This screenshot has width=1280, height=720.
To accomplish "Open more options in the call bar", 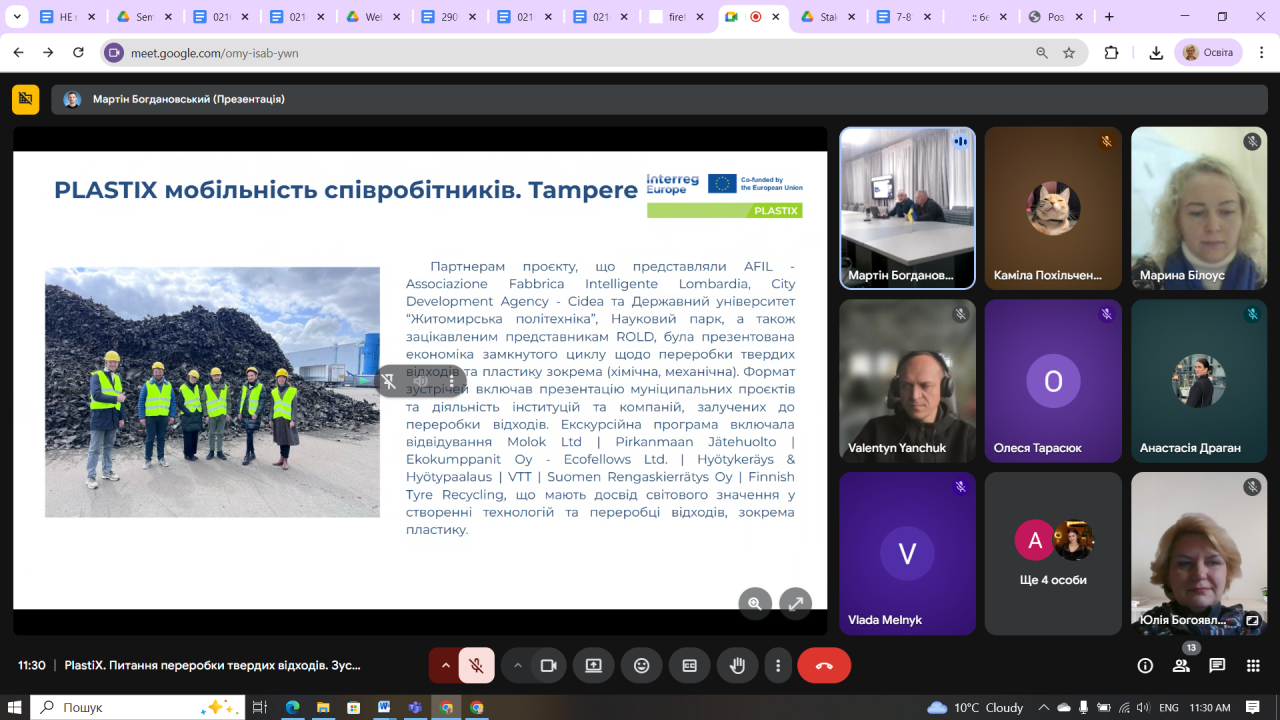I will pyautogui.click(x=778, y=666).
